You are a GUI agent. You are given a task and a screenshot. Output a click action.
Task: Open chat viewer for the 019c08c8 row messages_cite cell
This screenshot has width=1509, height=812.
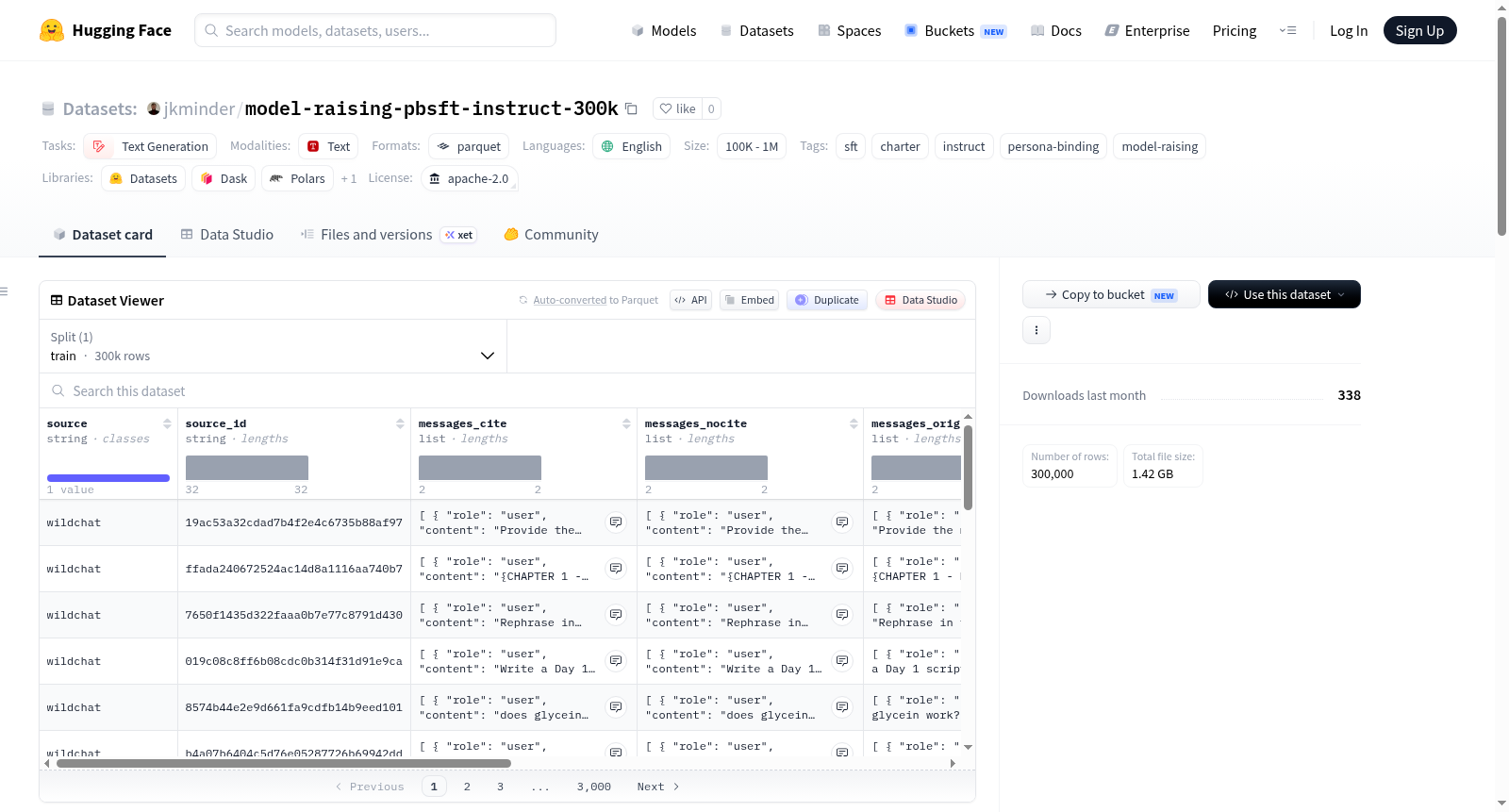click(x=616, y=661)
